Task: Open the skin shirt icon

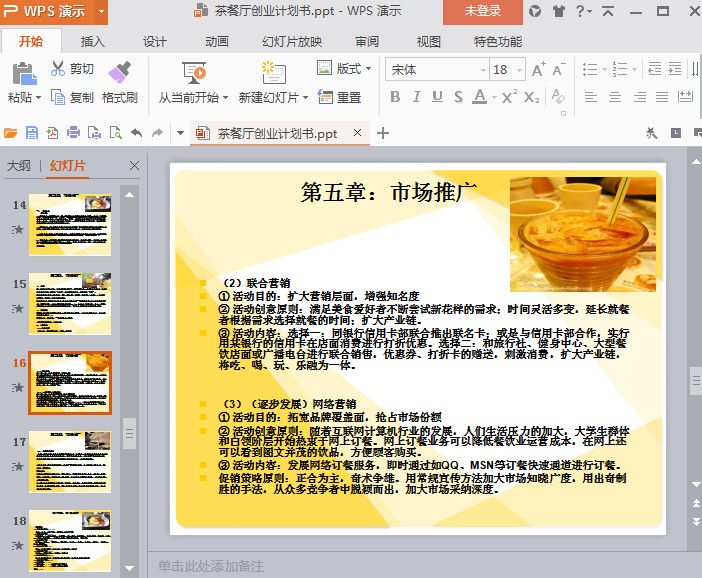Action: (558, 11)
